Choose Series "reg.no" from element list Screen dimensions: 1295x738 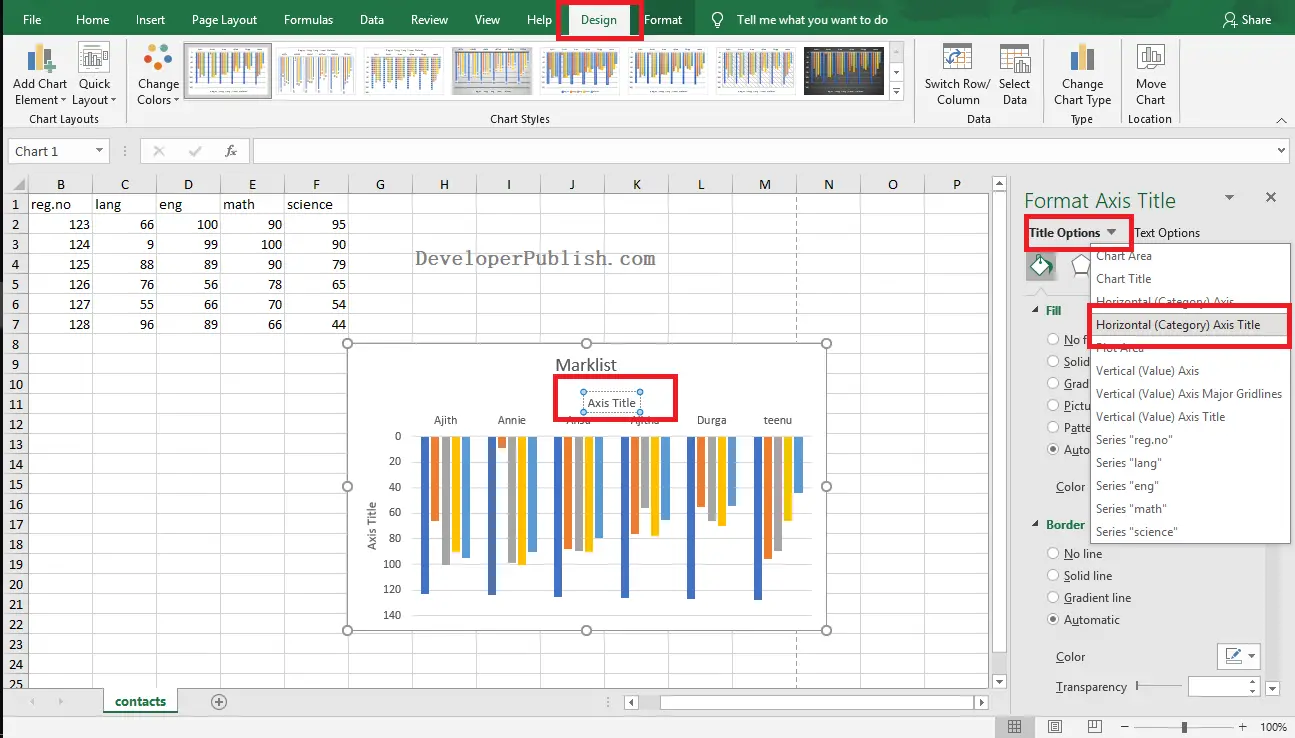1134,440
